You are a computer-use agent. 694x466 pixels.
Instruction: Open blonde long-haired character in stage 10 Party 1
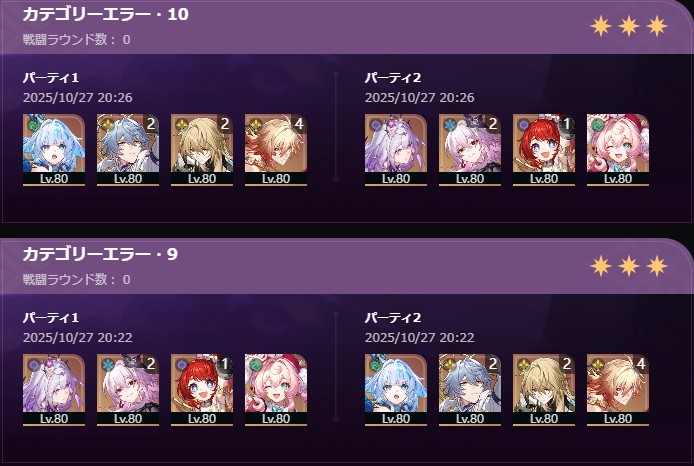click(202, 150)
